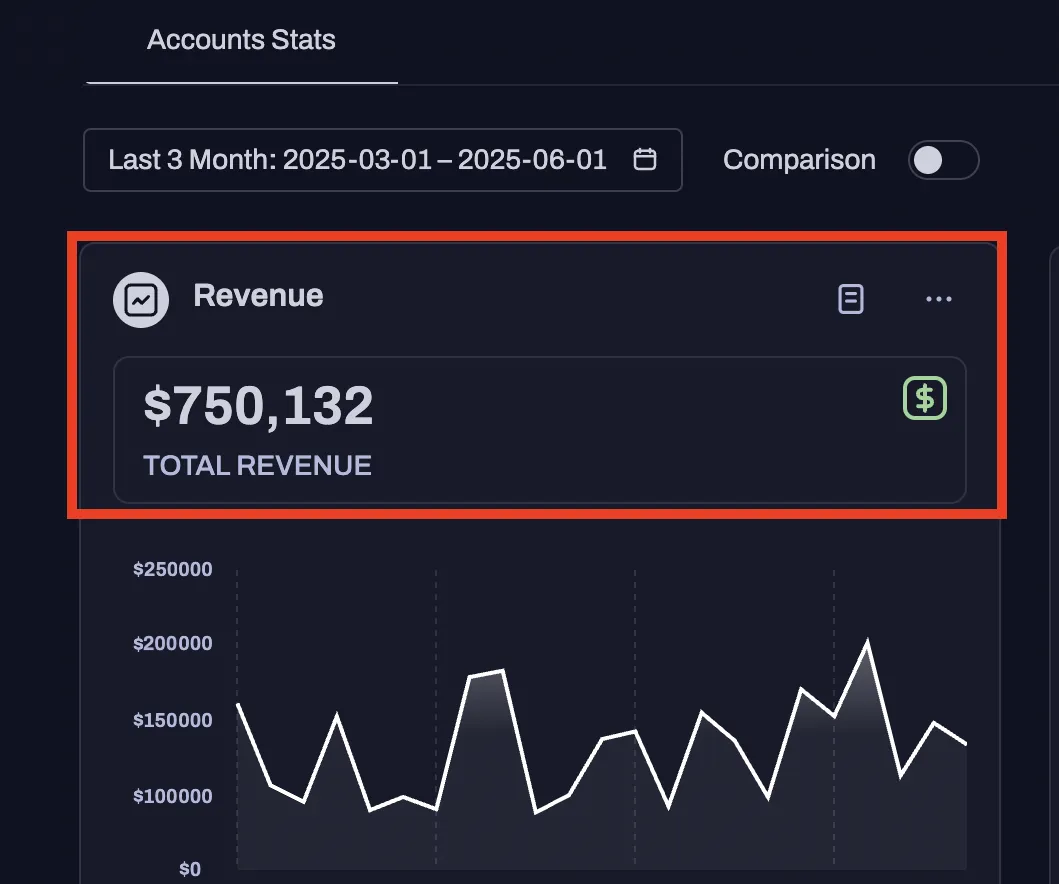Click the $150000 y-axis label
Screen dimensions: 1059x884
point(172,721)
